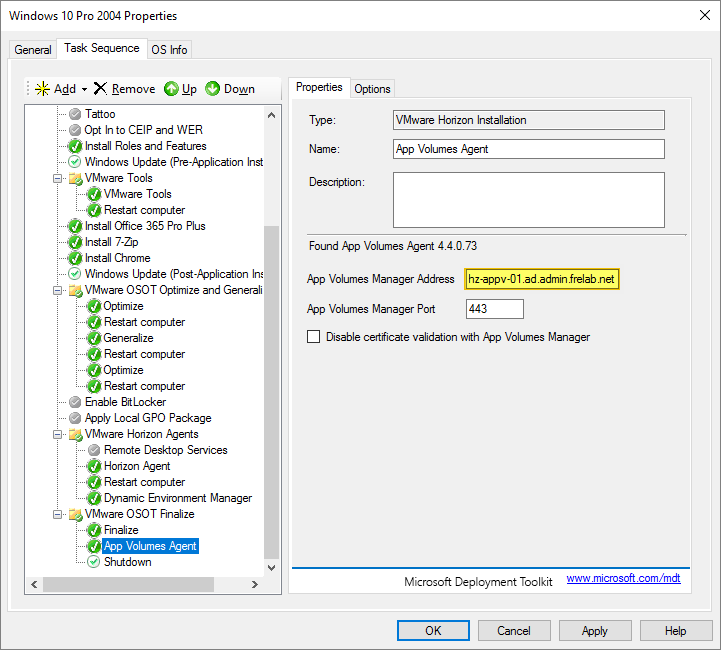This screenshot has height=650, width=721.
Task: Select the Shutdown step in tree
Action: pos(127,562)
